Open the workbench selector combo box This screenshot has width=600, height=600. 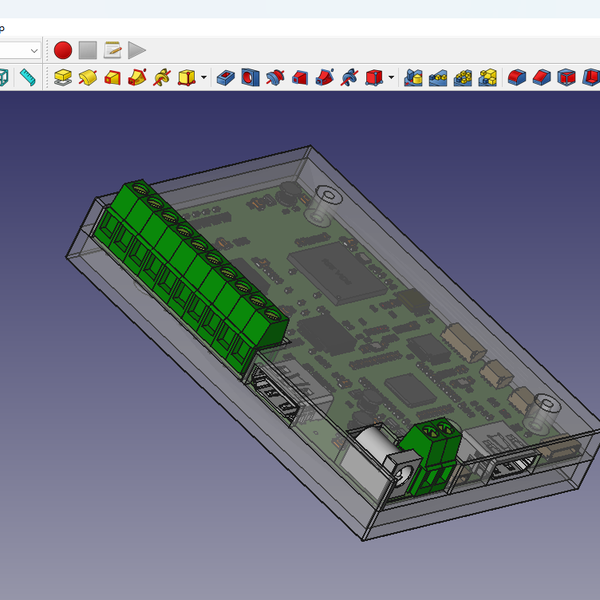20,49
